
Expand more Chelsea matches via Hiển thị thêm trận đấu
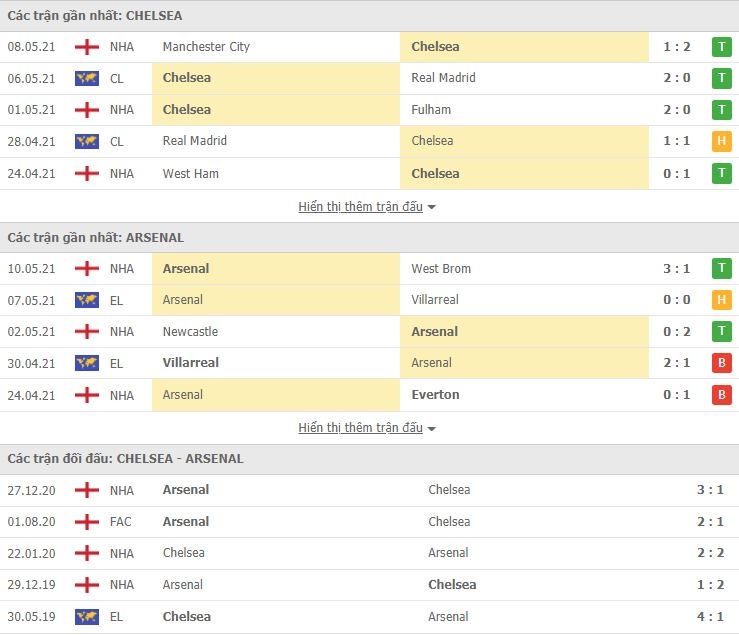(x=361, y=206)
